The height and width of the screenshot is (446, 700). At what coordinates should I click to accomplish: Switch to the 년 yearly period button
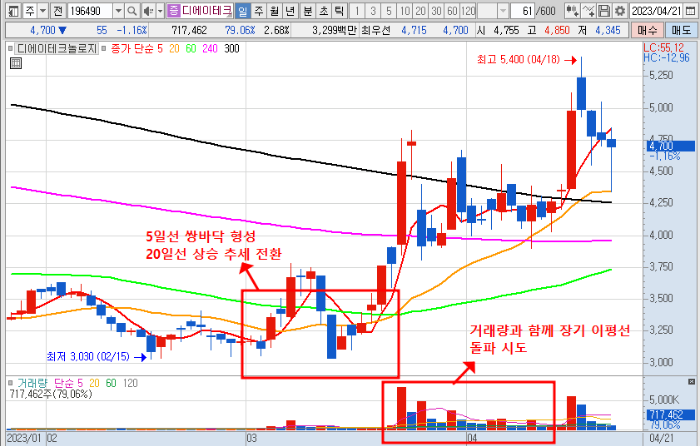[x=291, y=11]
